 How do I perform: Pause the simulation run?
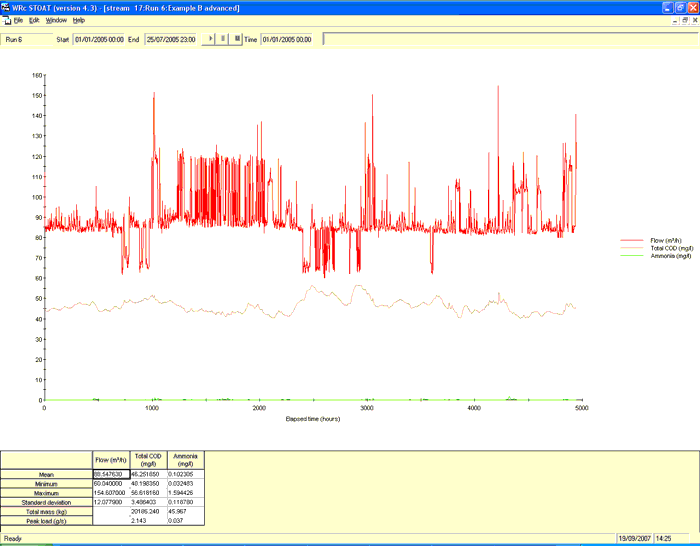(222, 39)
